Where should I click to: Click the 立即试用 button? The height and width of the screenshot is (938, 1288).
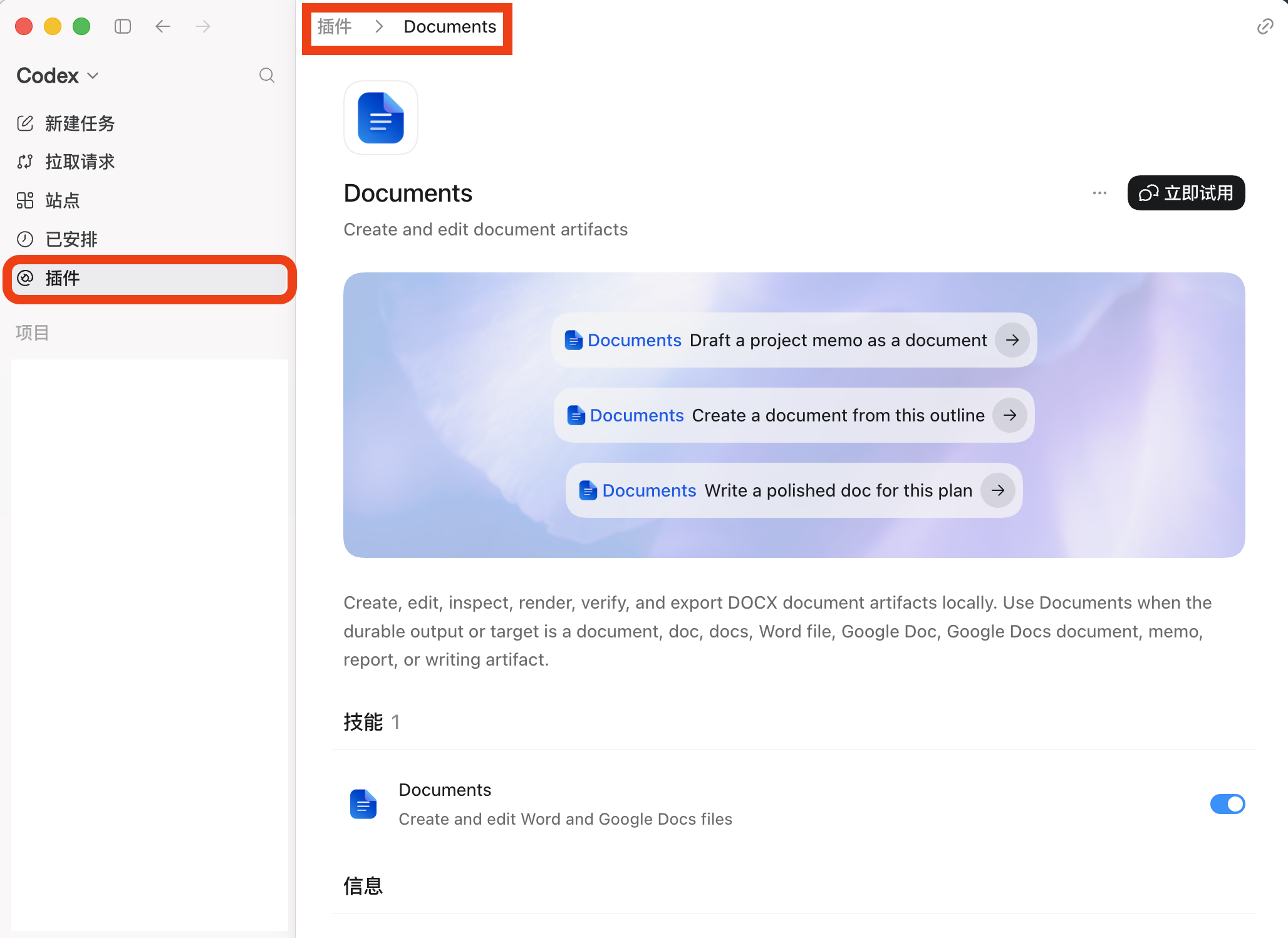1186,193
